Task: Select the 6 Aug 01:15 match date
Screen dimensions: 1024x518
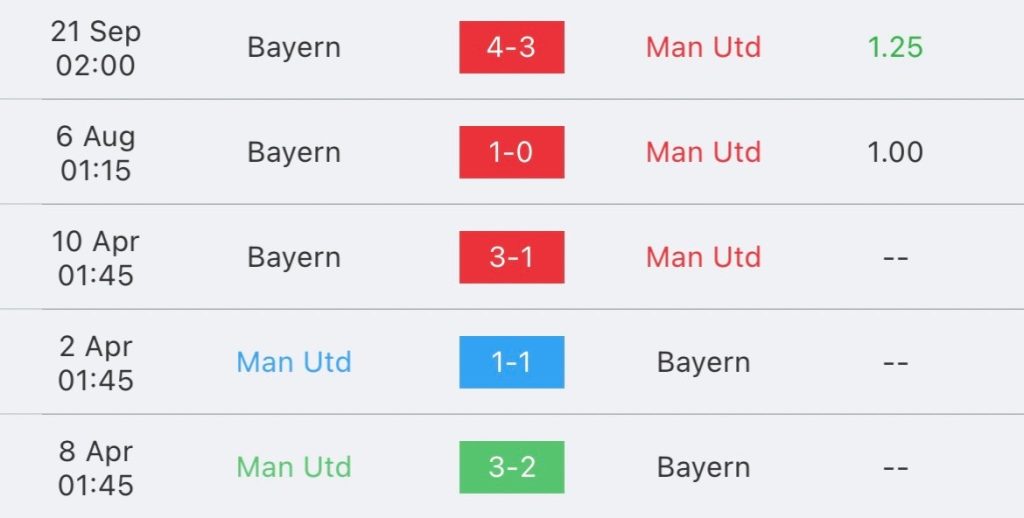Action: (94, 152)
